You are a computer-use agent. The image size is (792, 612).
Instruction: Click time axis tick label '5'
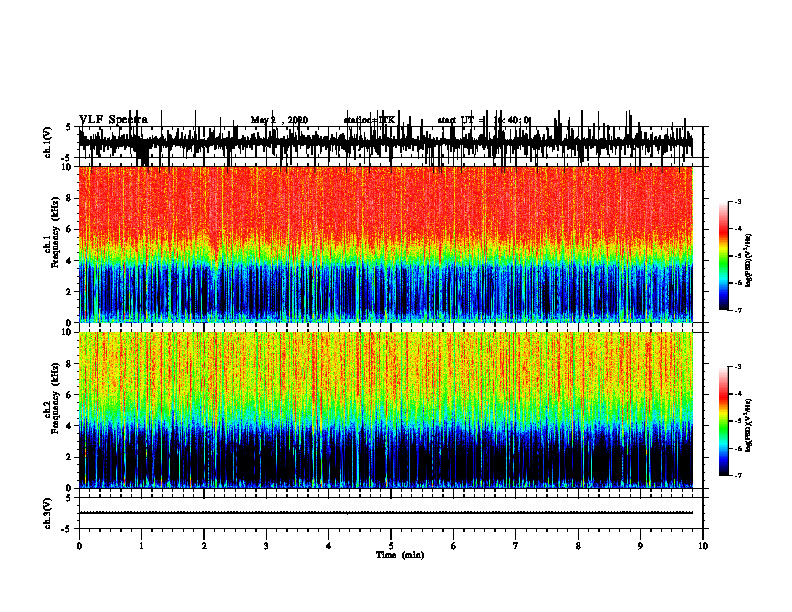point(391,546)
